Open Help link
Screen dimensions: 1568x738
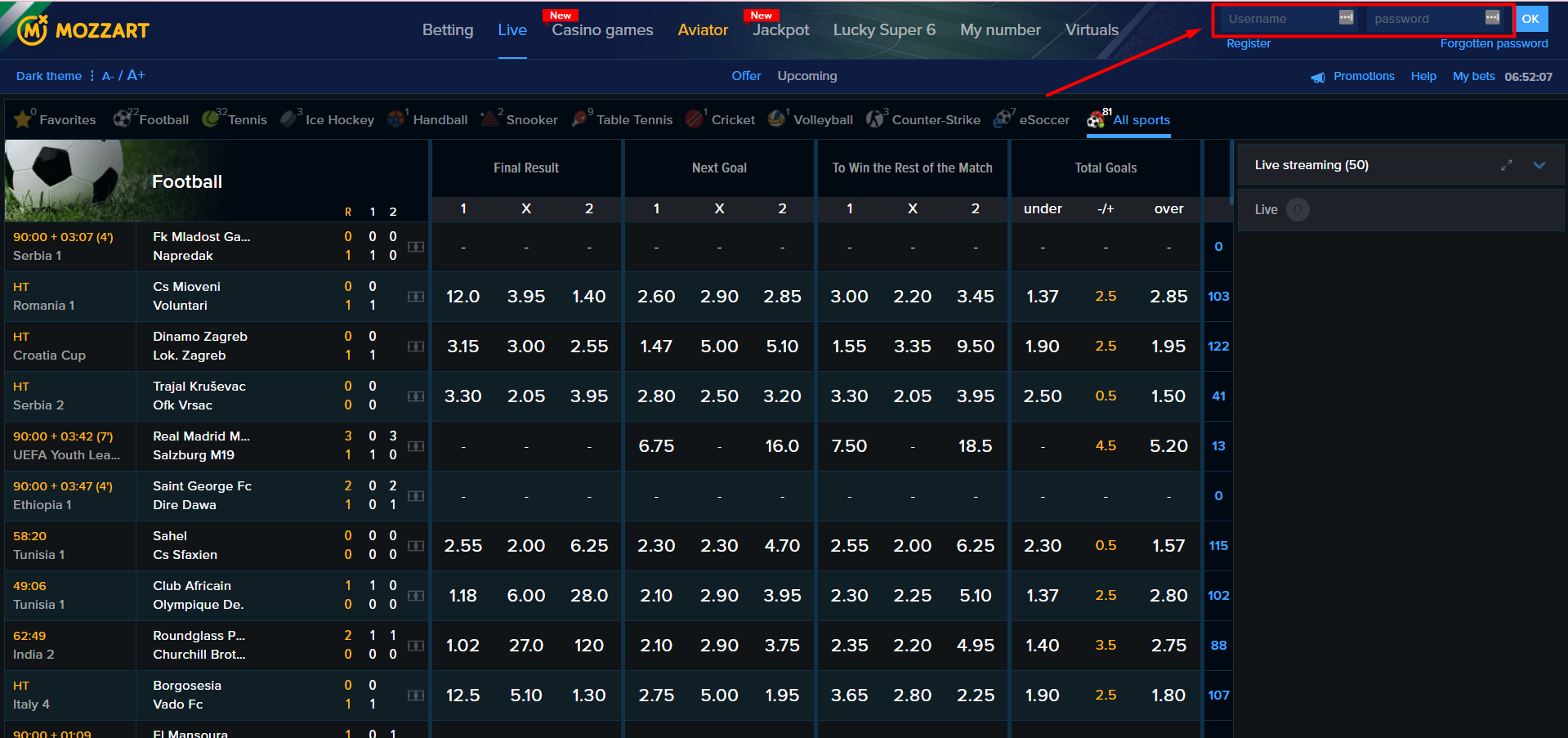[1423, 76]
